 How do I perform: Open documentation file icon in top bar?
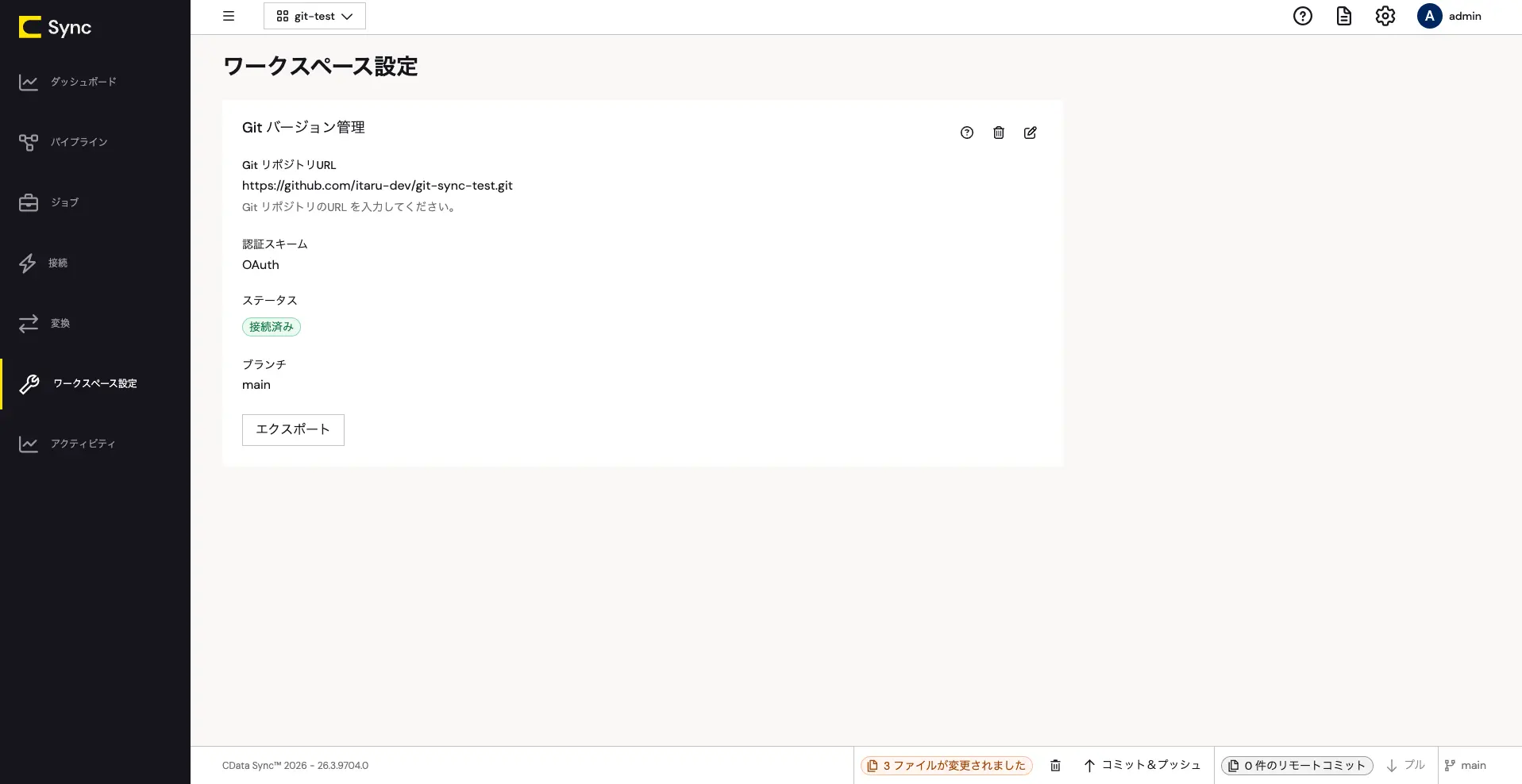tap(1344, 16)
